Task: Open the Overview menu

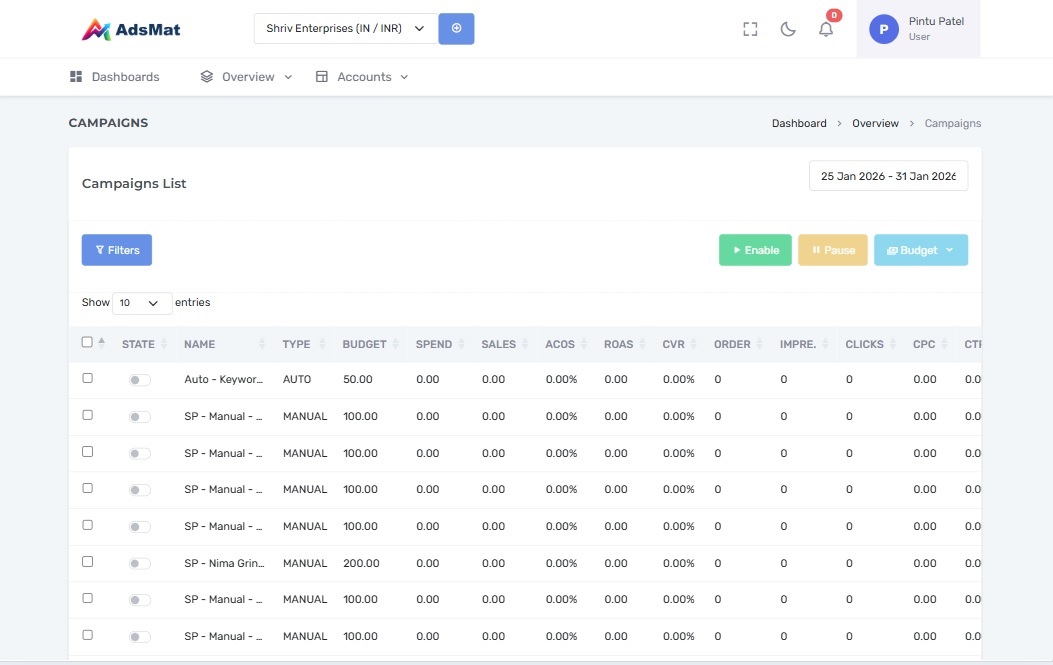Action: click(x=246, y=77)
